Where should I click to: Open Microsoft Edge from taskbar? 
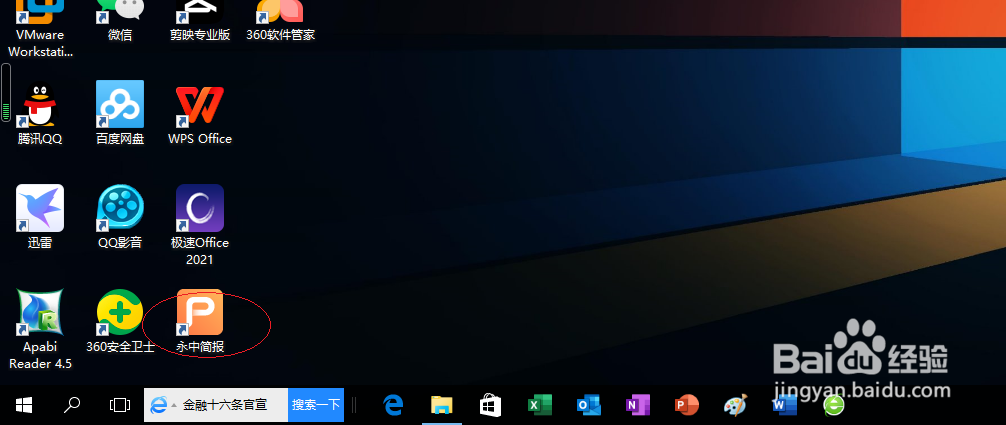[x=393, y=404]
